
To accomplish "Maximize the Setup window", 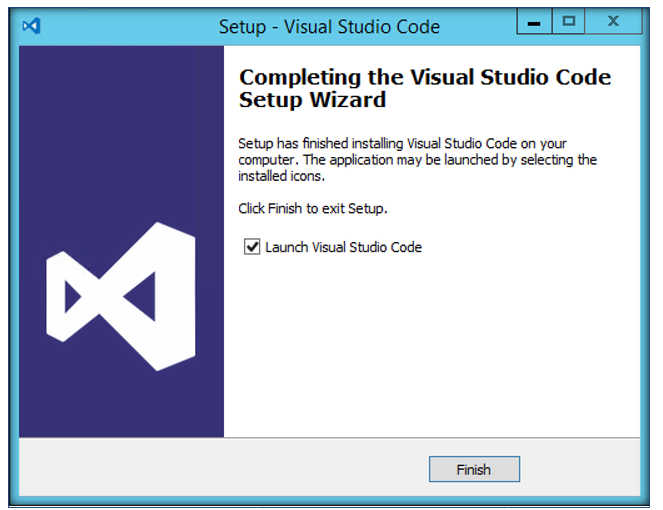I will tap(569, 21).
